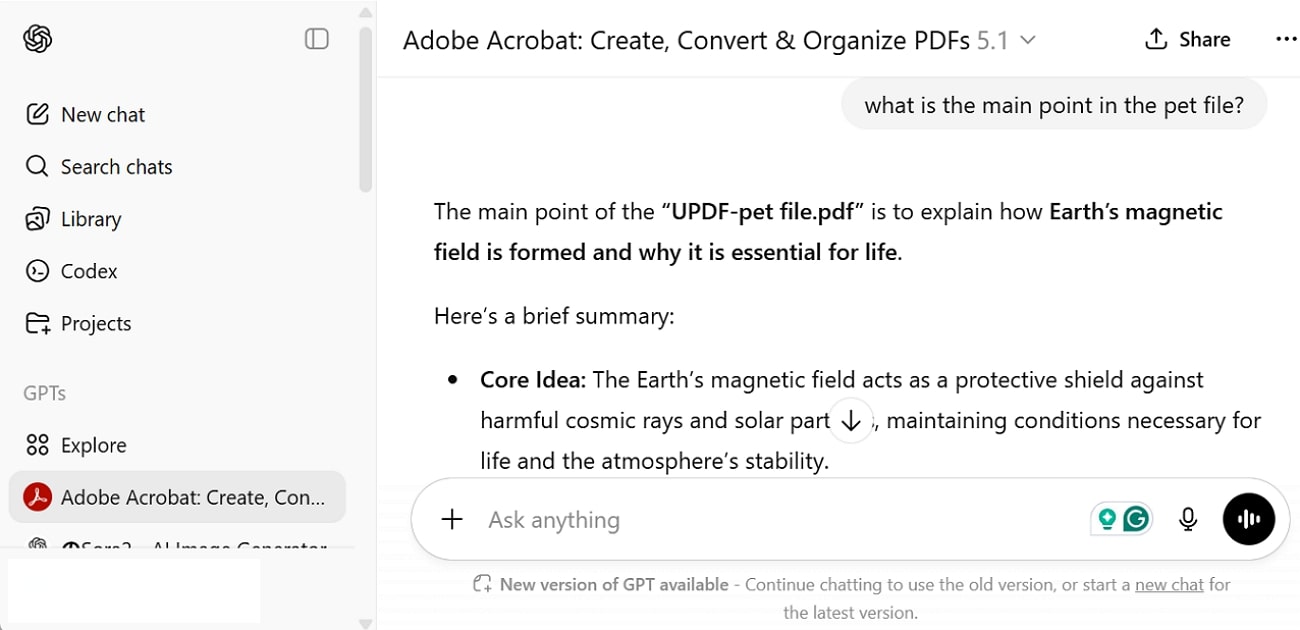
Task: Start voice mode with the waveform button
Action: tap(1249, 518)
